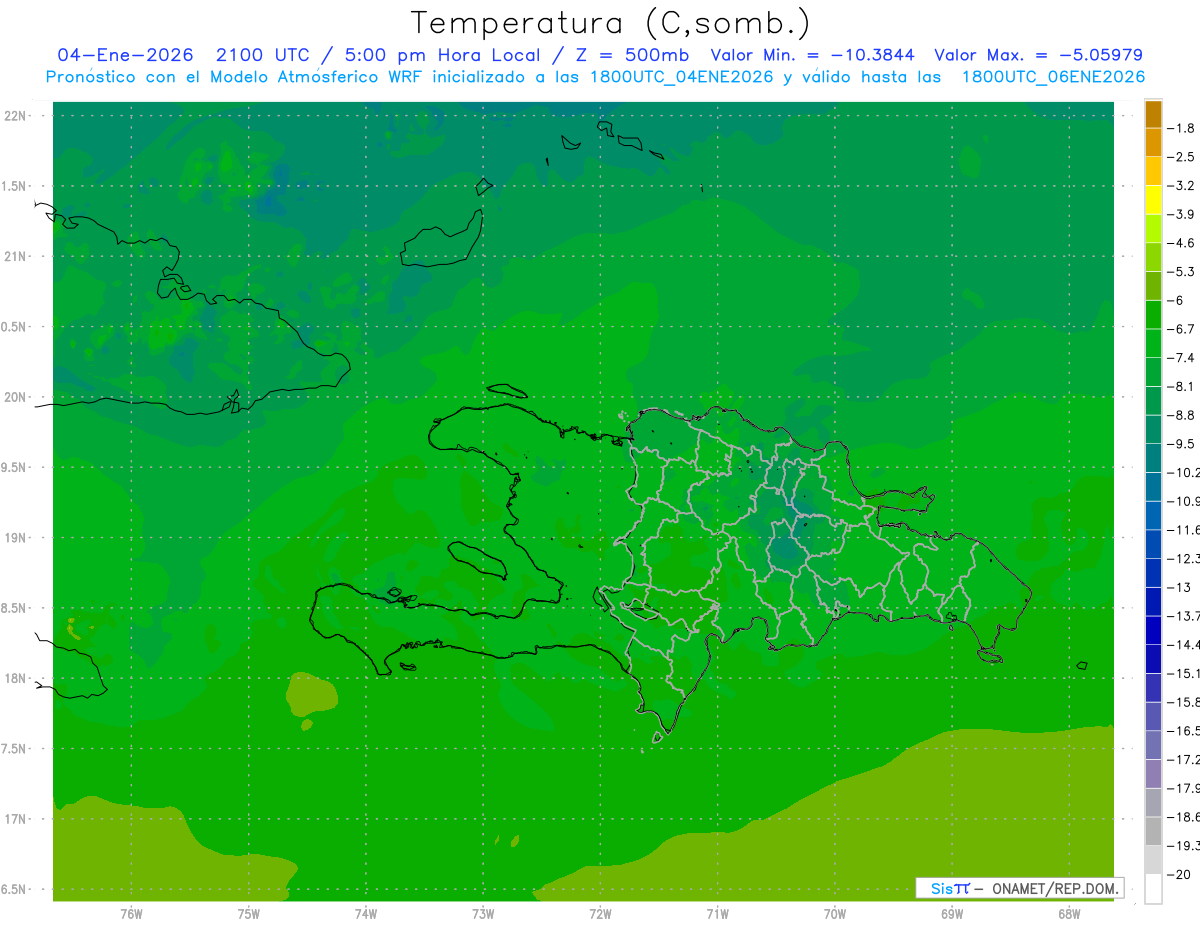Click the "9.5N" axis label

[x=15, y=467]
